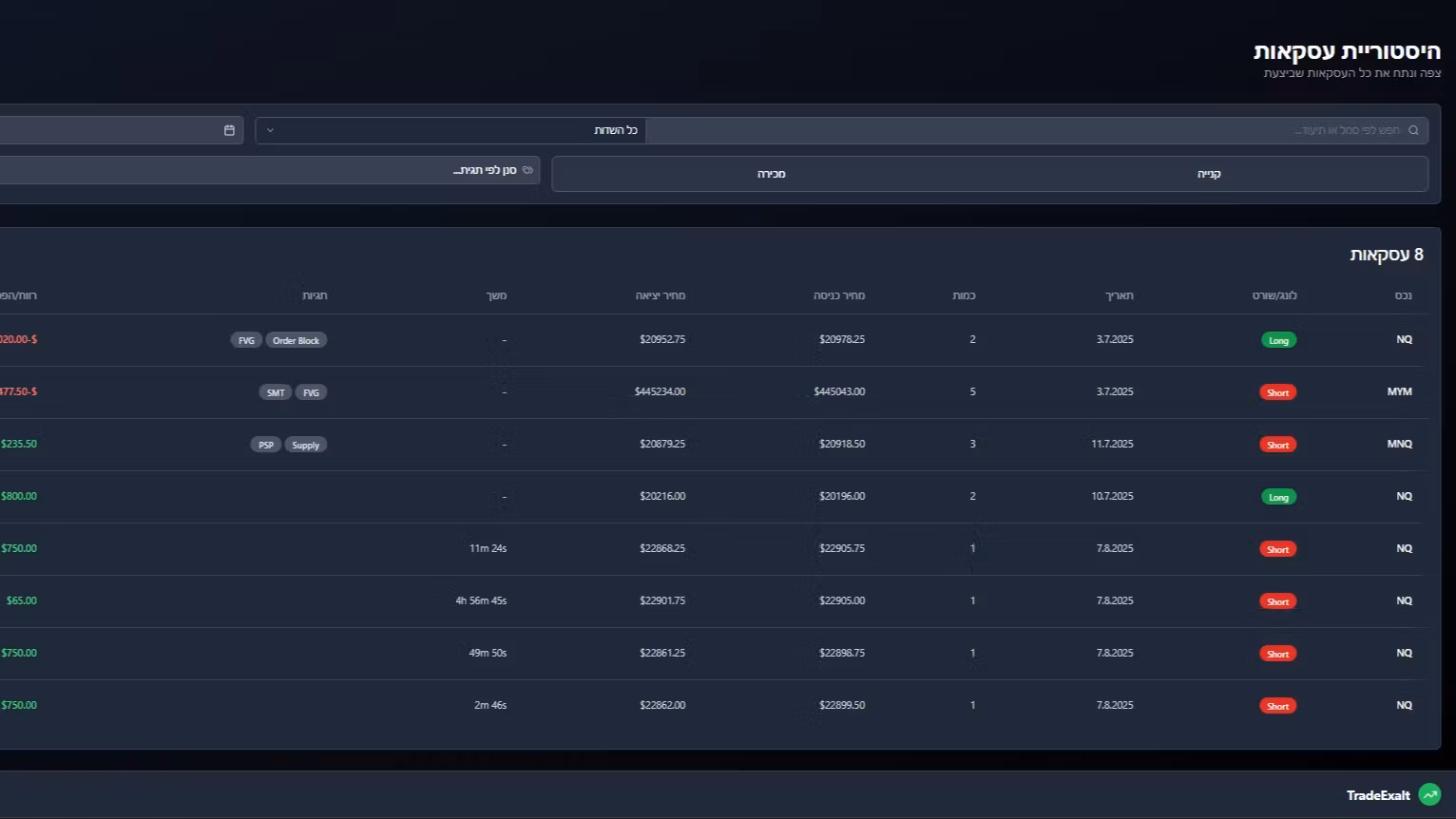Click the magnifier icon in search bar
The width and height of the screenshot is (1456, 819).
tap(1413, 130)
